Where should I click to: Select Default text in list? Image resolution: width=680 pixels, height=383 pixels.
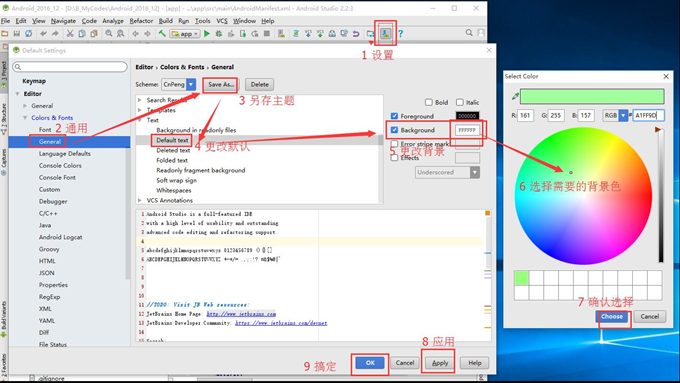[172, 140]
